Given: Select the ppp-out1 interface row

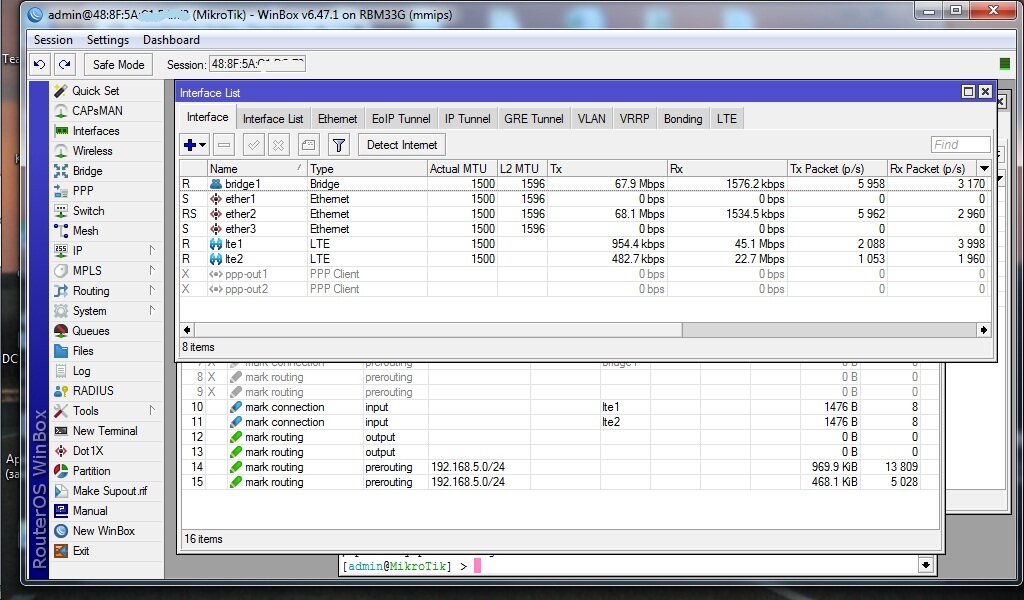Looking at the screenshot, I should click(x=585, y=274).
